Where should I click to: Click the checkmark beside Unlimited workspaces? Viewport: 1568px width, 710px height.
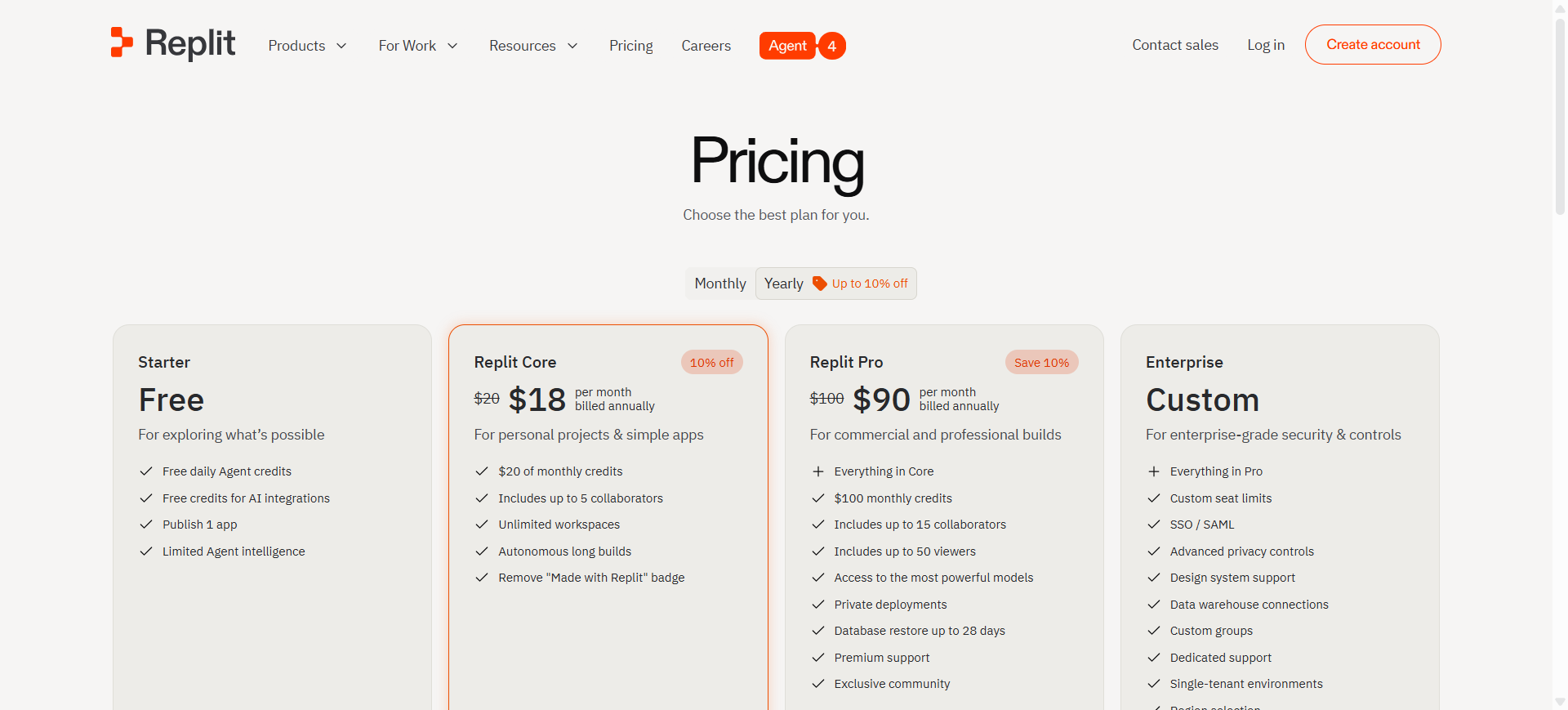click(x=482, y=525)
